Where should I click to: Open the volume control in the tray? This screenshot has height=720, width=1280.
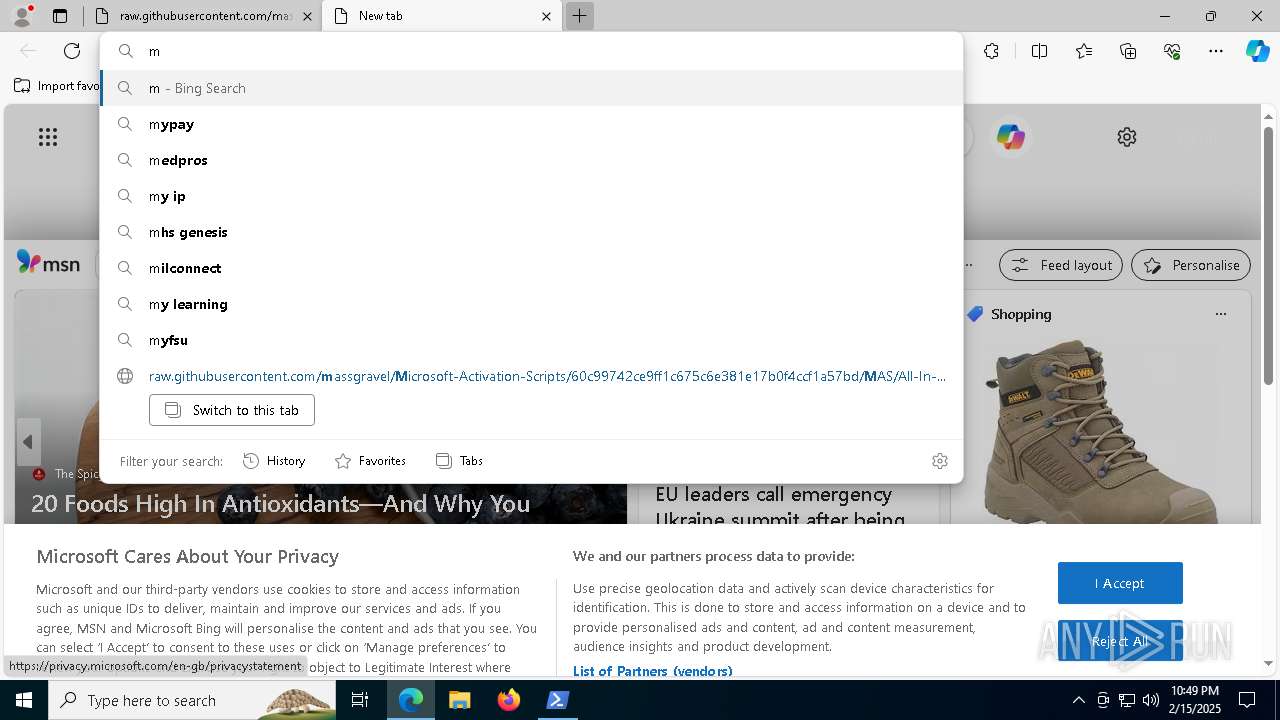(1150, 700)
